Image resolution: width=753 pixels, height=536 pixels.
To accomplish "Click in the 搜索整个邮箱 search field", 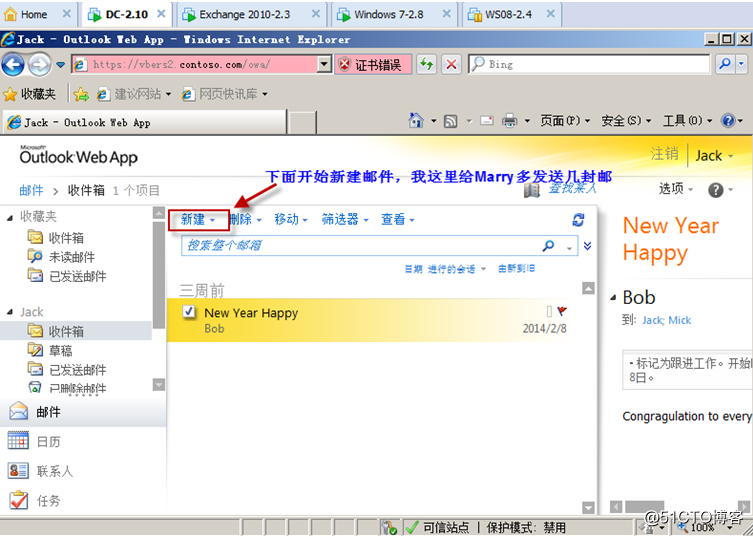I will [x=360, y=246].
